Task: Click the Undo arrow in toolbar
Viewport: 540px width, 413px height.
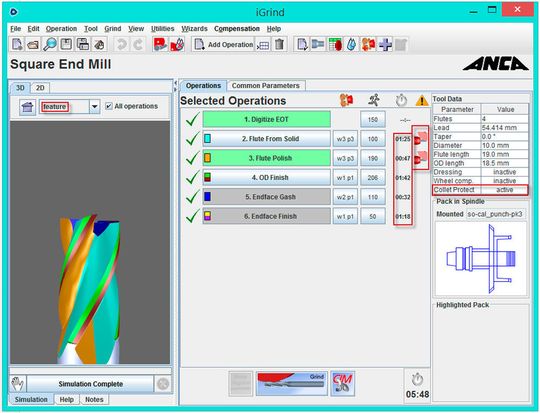Action: pyautogui.click(x=121, y=45)
